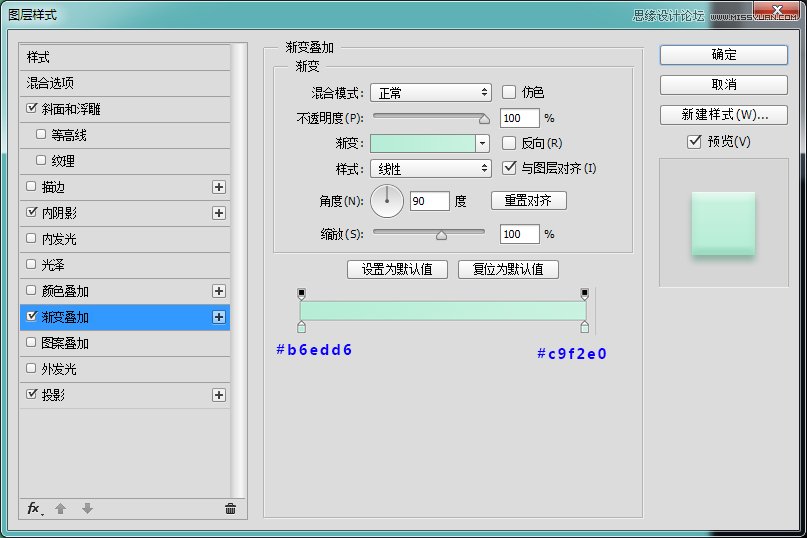Screen dimensions: 807x538
Task: Open the fx add-style menu icon
Action: click(x=34, y=509)
